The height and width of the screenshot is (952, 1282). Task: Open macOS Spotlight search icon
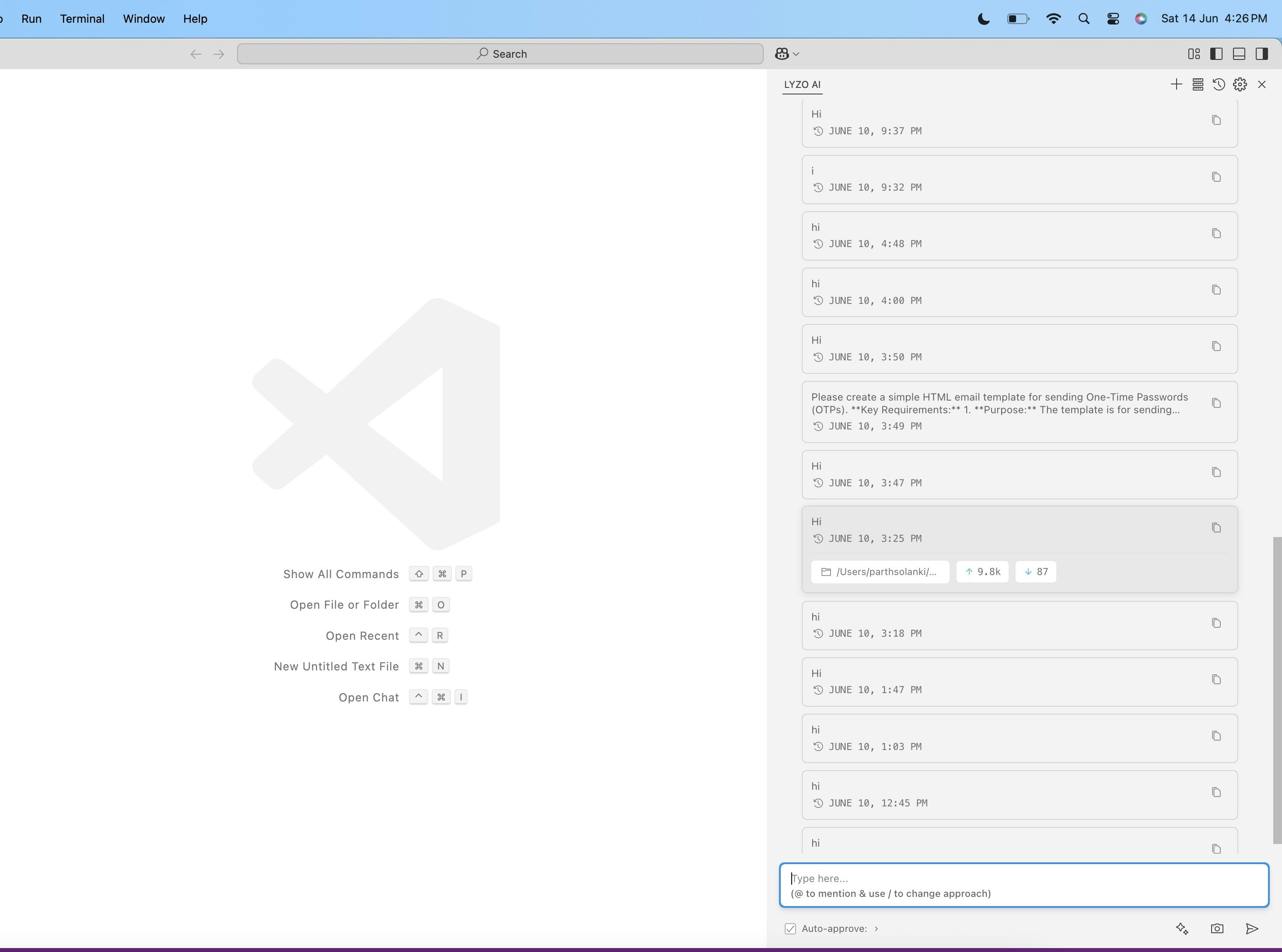click(x=1083, y=18)
